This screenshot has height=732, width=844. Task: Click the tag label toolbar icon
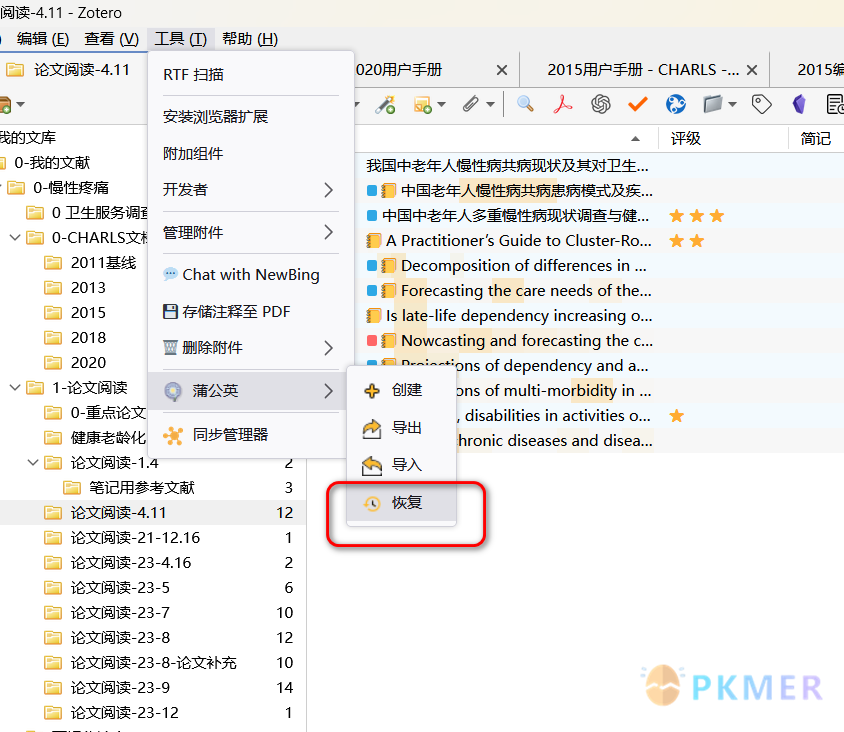coord(761,104)
